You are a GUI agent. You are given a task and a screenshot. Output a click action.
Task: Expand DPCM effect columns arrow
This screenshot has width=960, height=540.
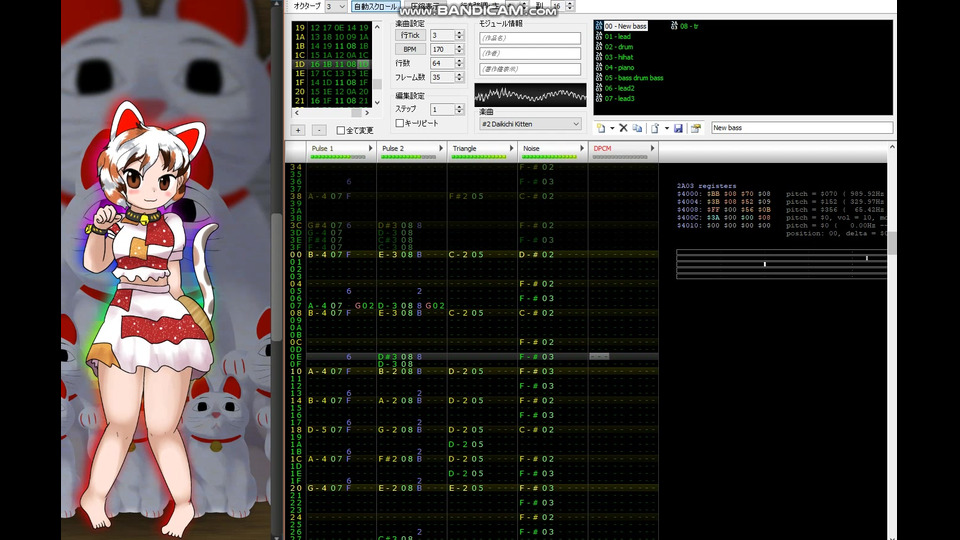652,148
